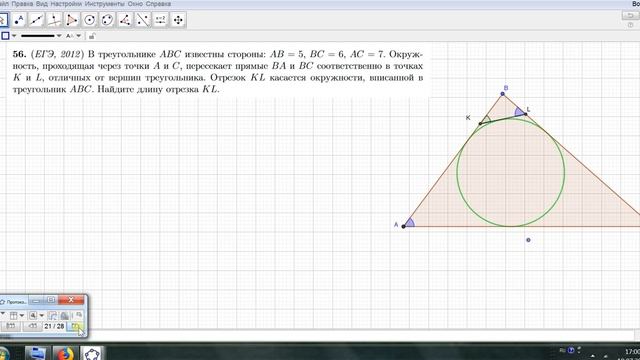Click the help icon in protocol toolbar
The height and width of the screenshot is (360, 640).
pos(79,315)
